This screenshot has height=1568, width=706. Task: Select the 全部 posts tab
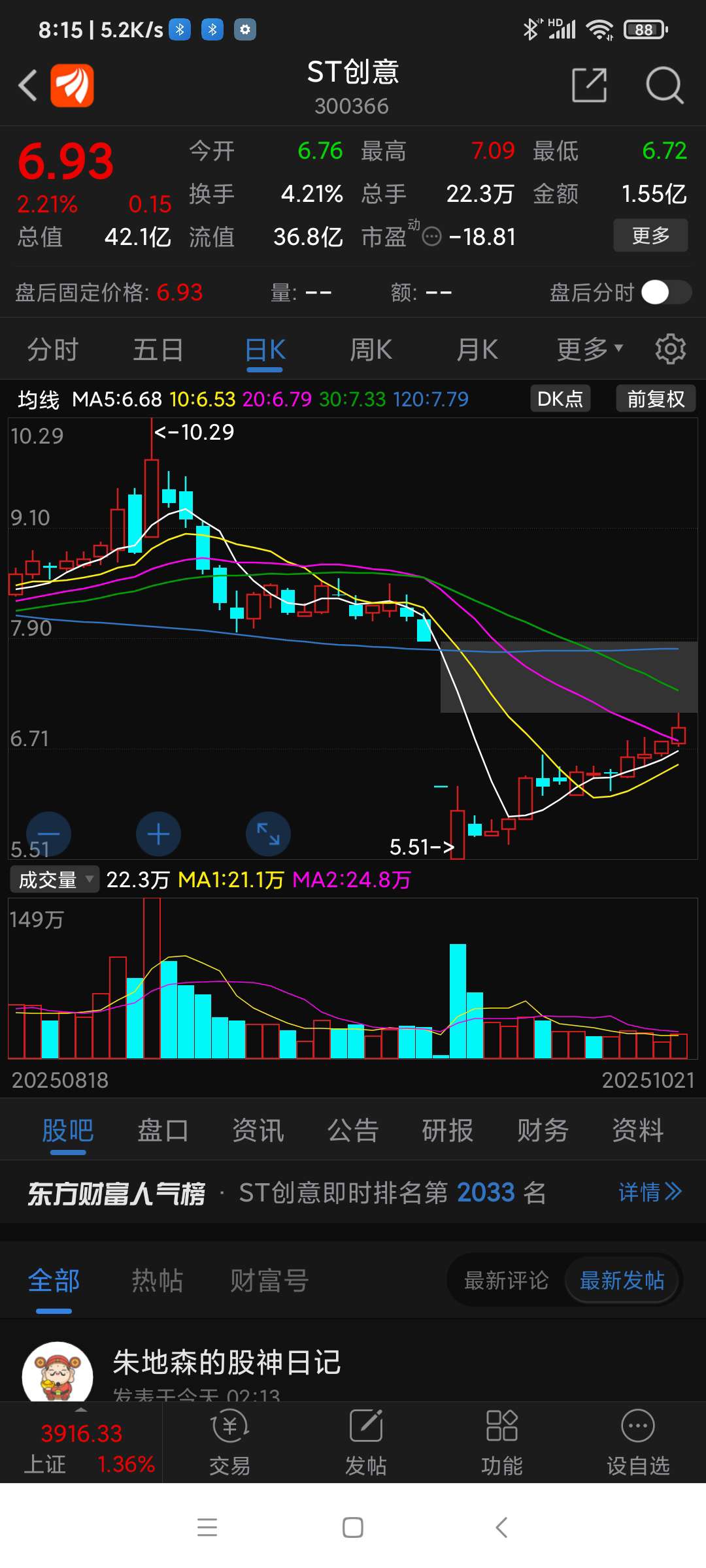(x=54, y=1281)
